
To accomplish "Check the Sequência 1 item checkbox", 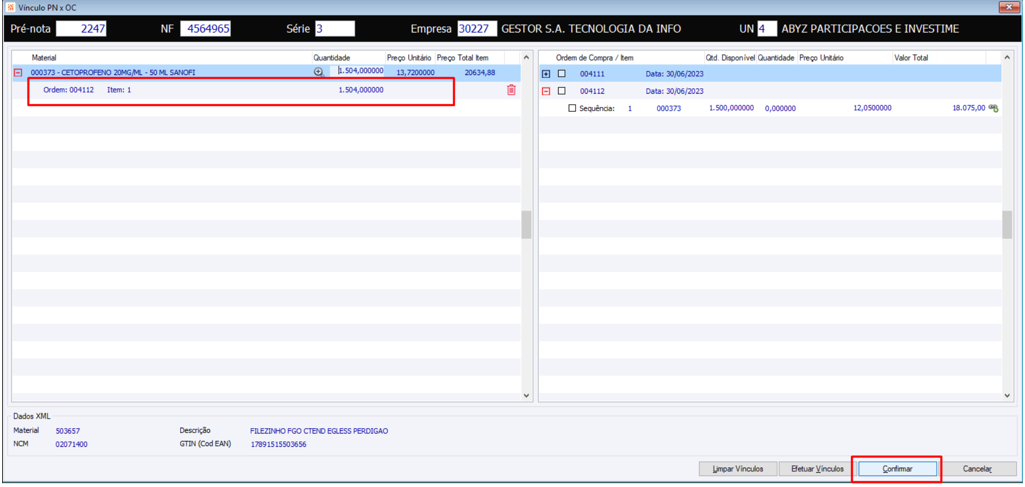I will (573, 109).
